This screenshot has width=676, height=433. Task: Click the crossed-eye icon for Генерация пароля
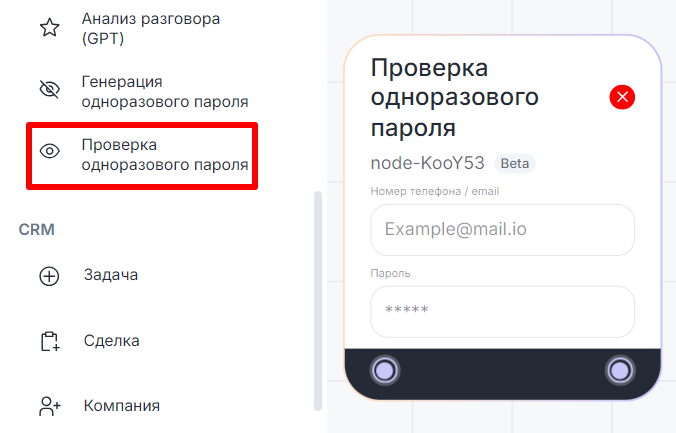[49, 91]
